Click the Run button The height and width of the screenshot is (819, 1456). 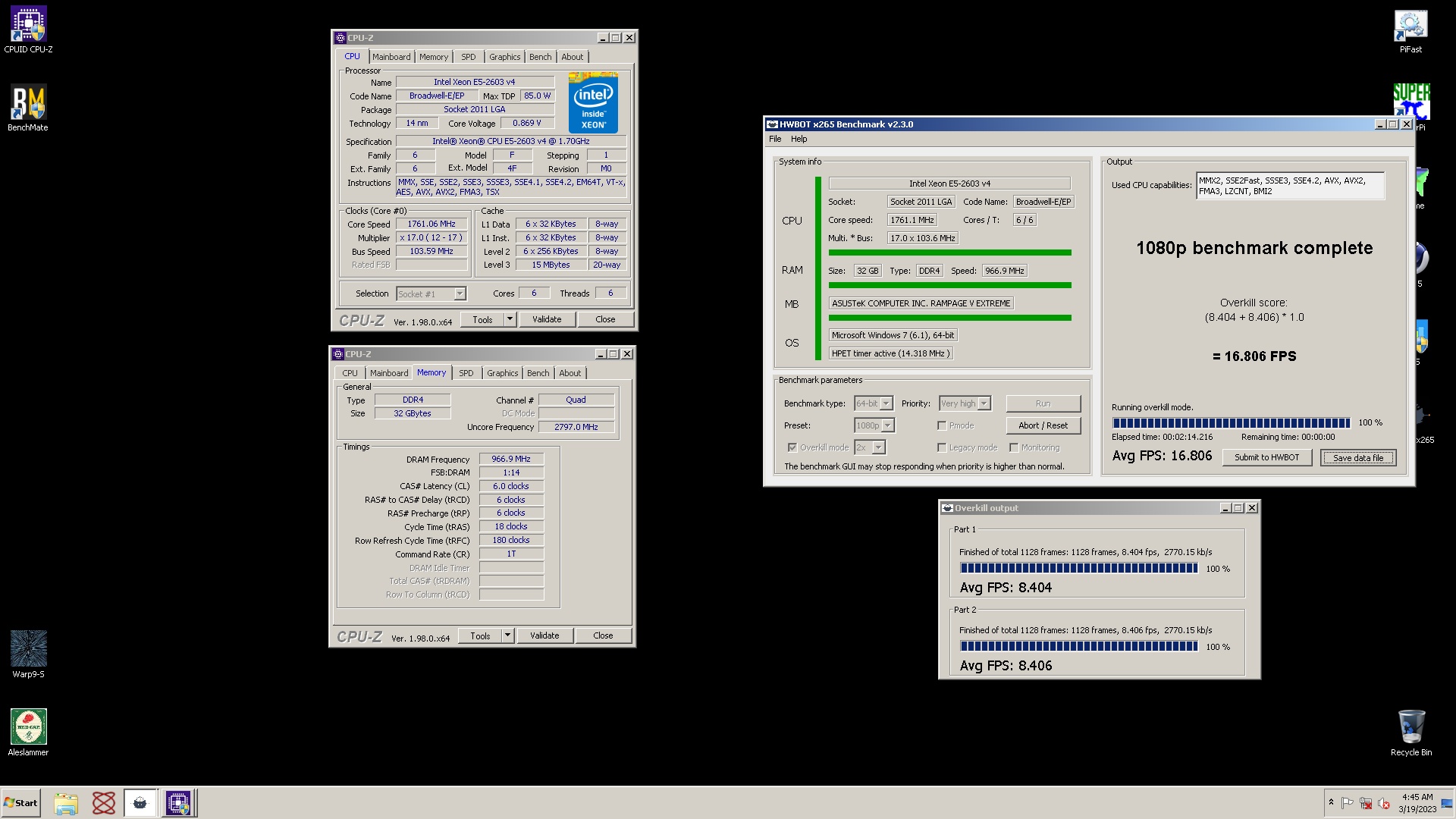point(1043,403)
